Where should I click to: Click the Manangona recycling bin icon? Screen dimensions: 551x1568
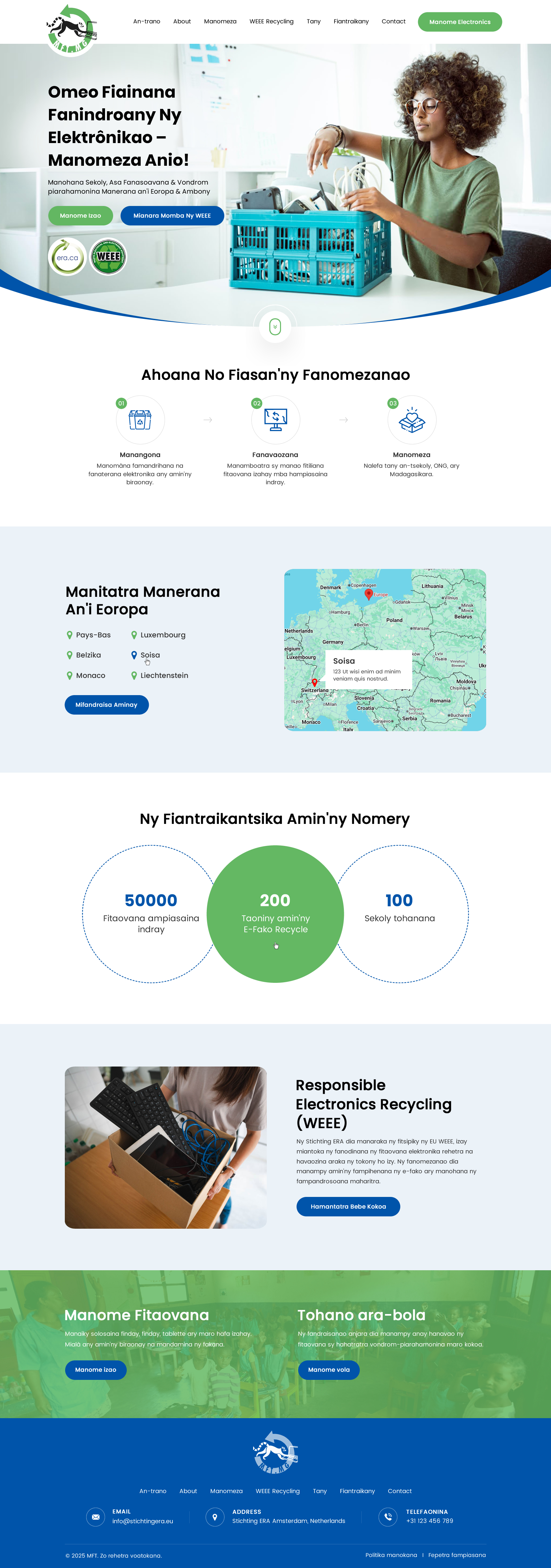140,420
